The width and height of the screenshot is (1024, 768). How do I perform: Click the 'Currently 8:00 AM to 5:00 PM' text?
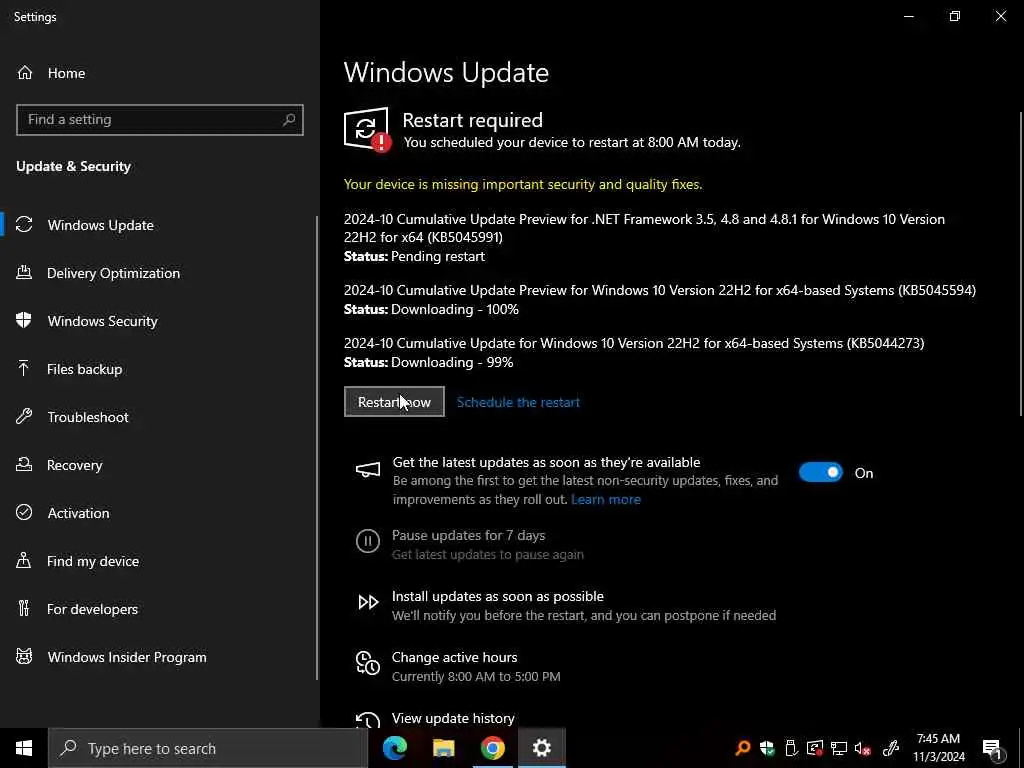click(x=476, y=677)
